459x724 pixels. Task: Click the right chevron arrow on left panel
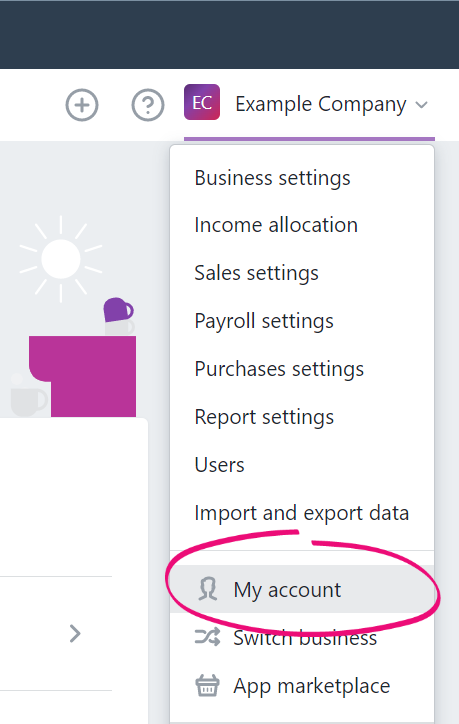click(75, 634)
